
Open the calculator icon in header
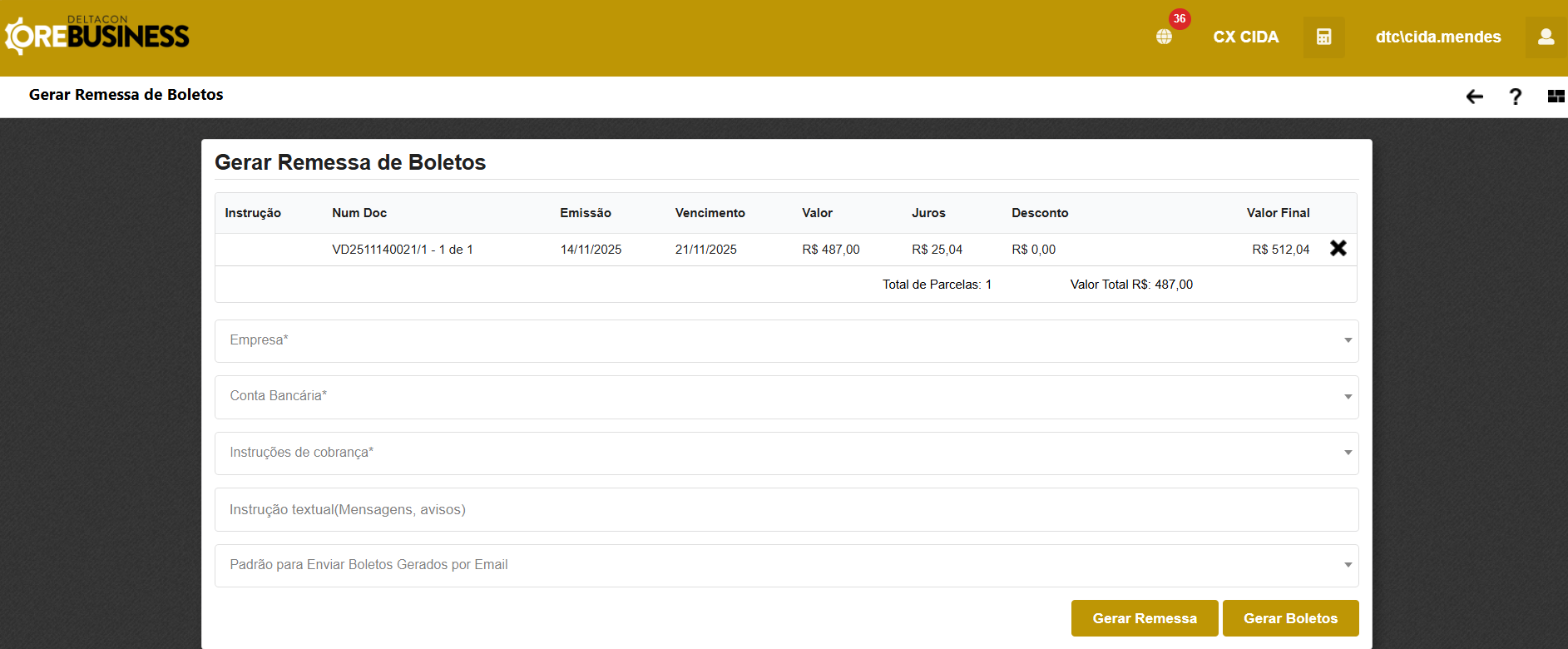pyautogui.click(x=1323, y=37)
